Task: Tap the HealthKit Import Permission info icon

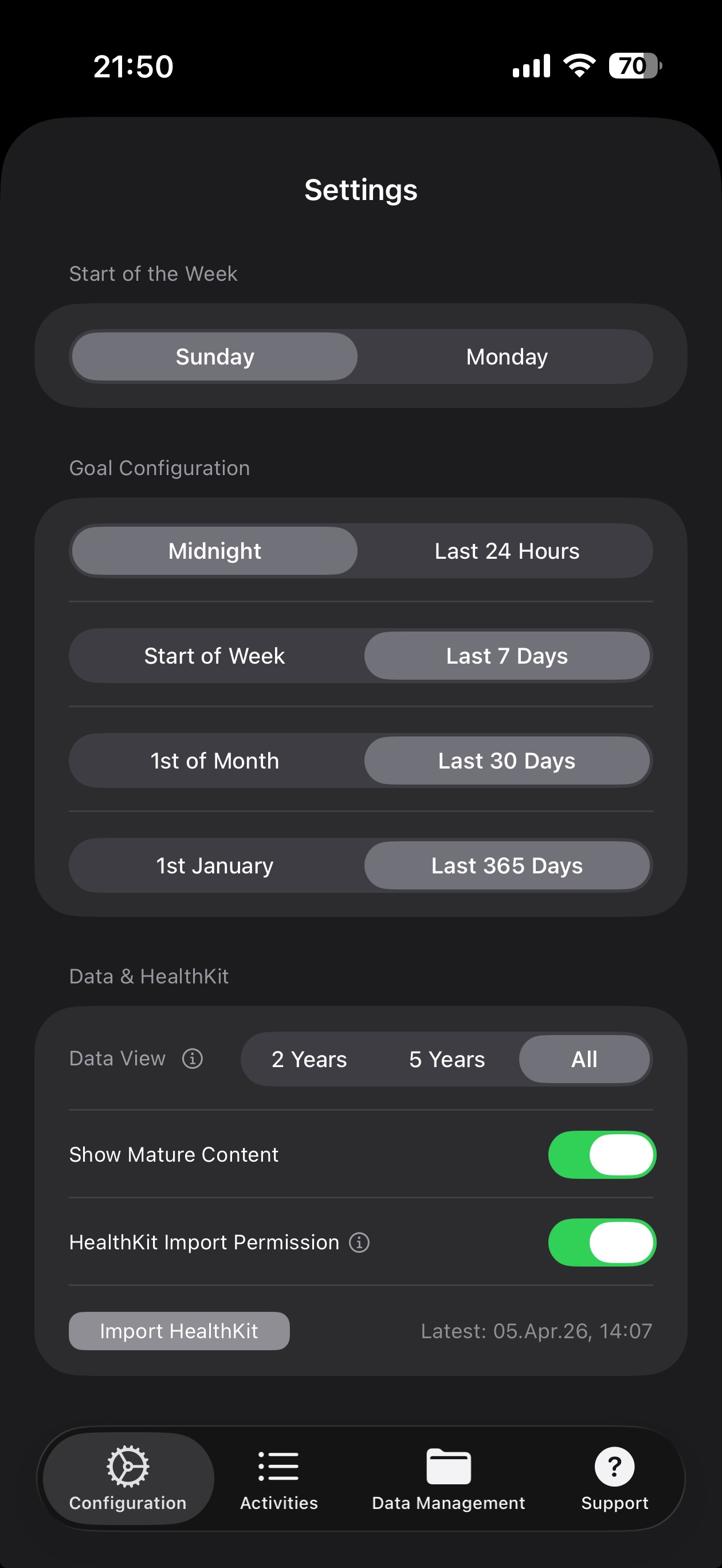Action: click(x=359, y=1242)
